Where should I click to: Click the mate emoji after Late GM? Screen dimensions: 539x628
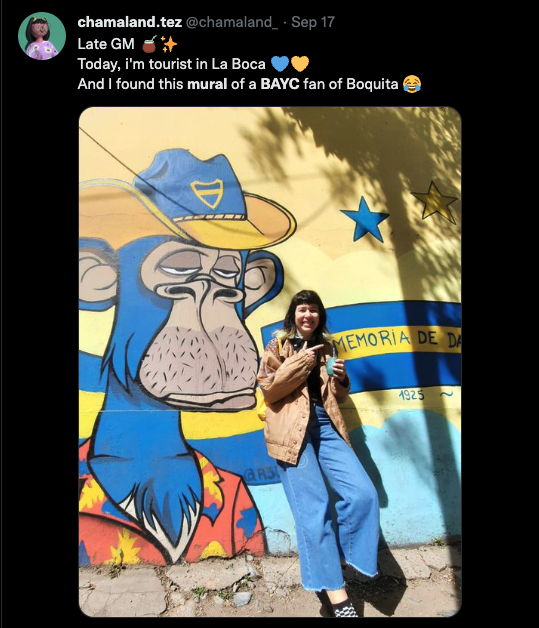149,44
